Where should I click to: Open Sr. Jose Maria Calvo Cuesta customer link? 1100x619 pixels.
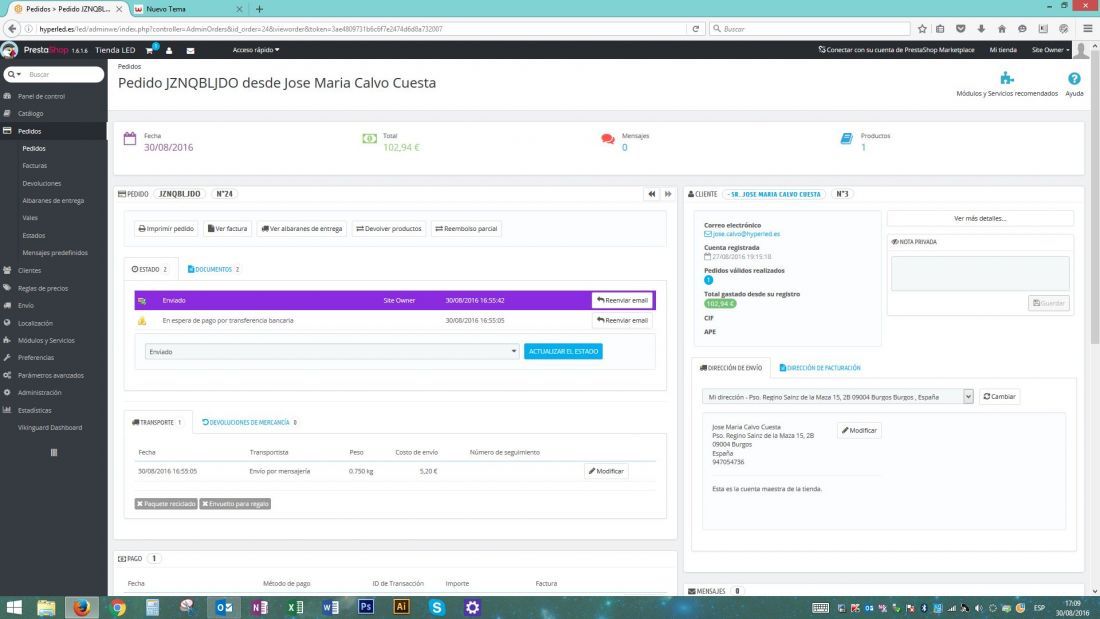tap(774, 194)
